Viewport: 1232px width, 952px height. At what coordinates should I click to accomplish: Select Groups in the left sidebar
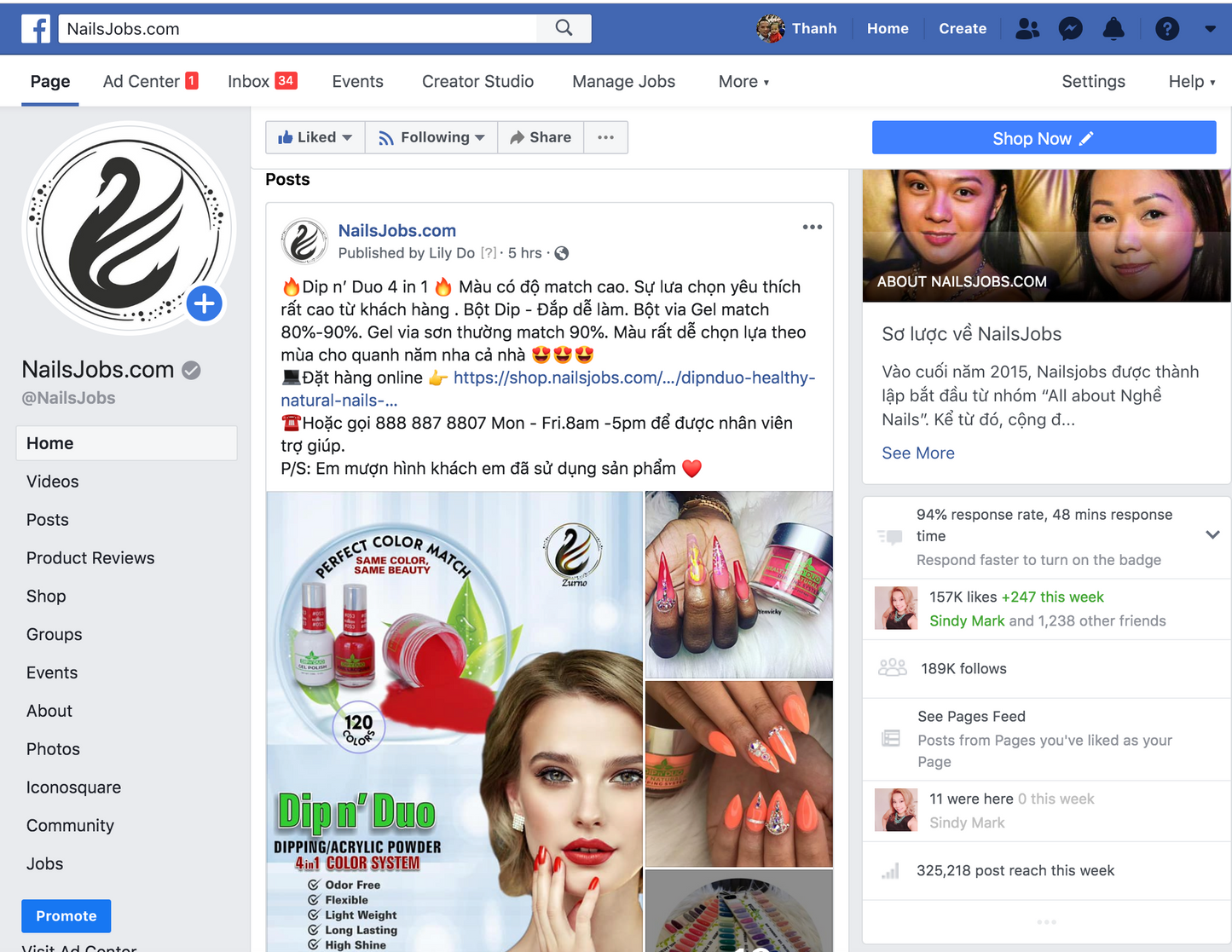click(x=55, y=635)
